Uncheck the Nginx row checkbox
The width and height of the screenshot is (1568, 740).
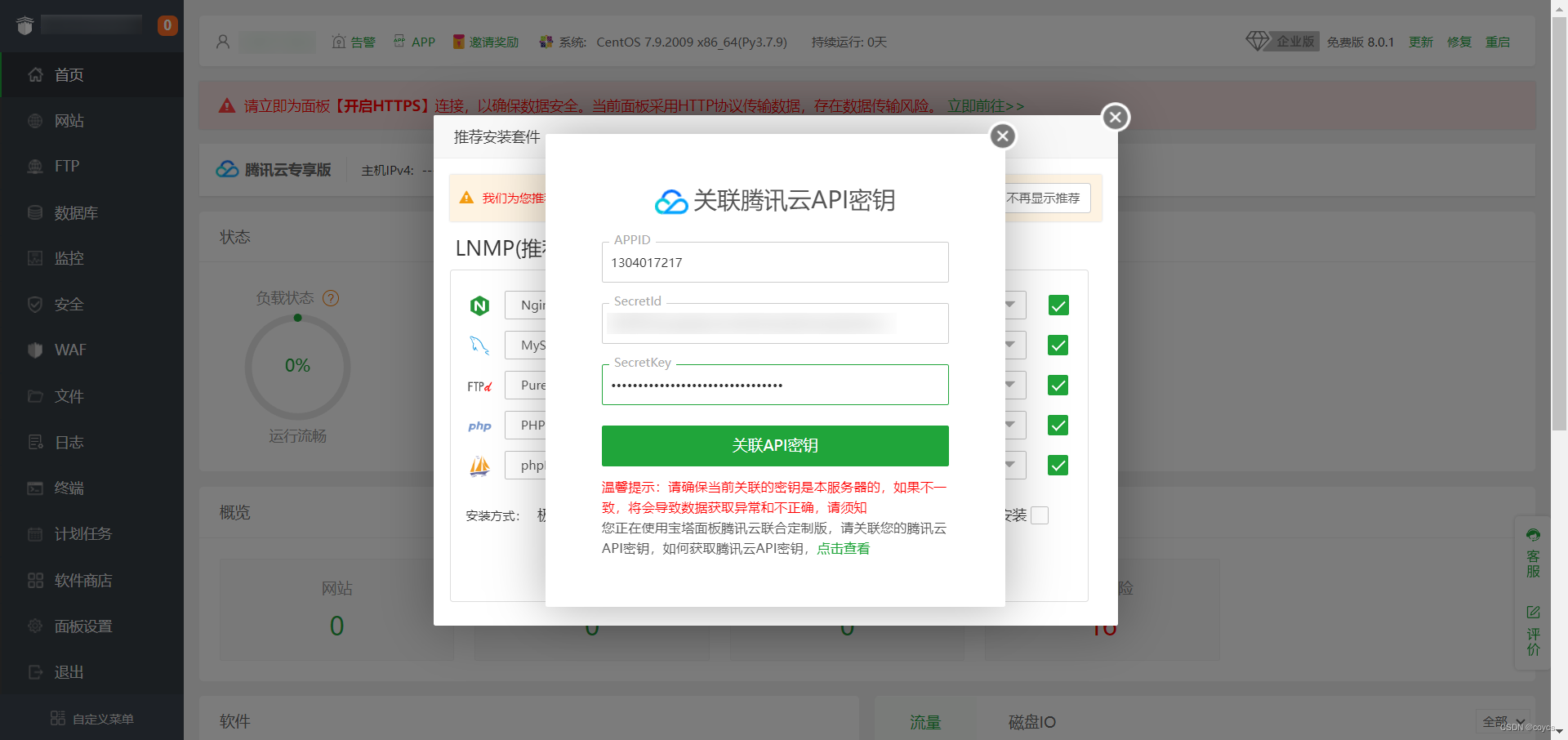click(1058, 305)
